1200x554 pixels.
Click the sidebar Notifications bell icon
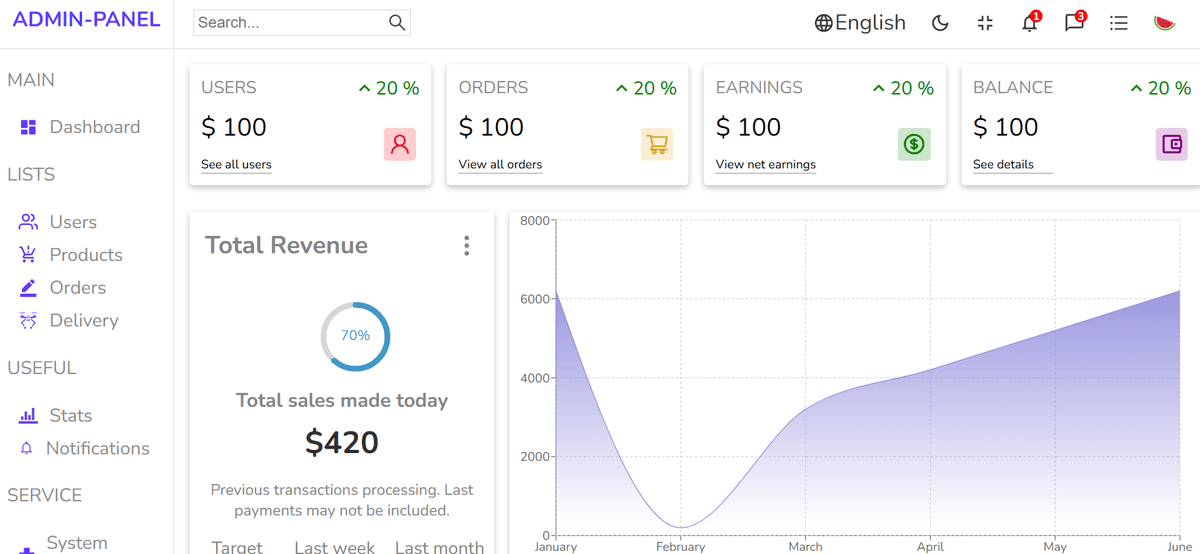27,449
